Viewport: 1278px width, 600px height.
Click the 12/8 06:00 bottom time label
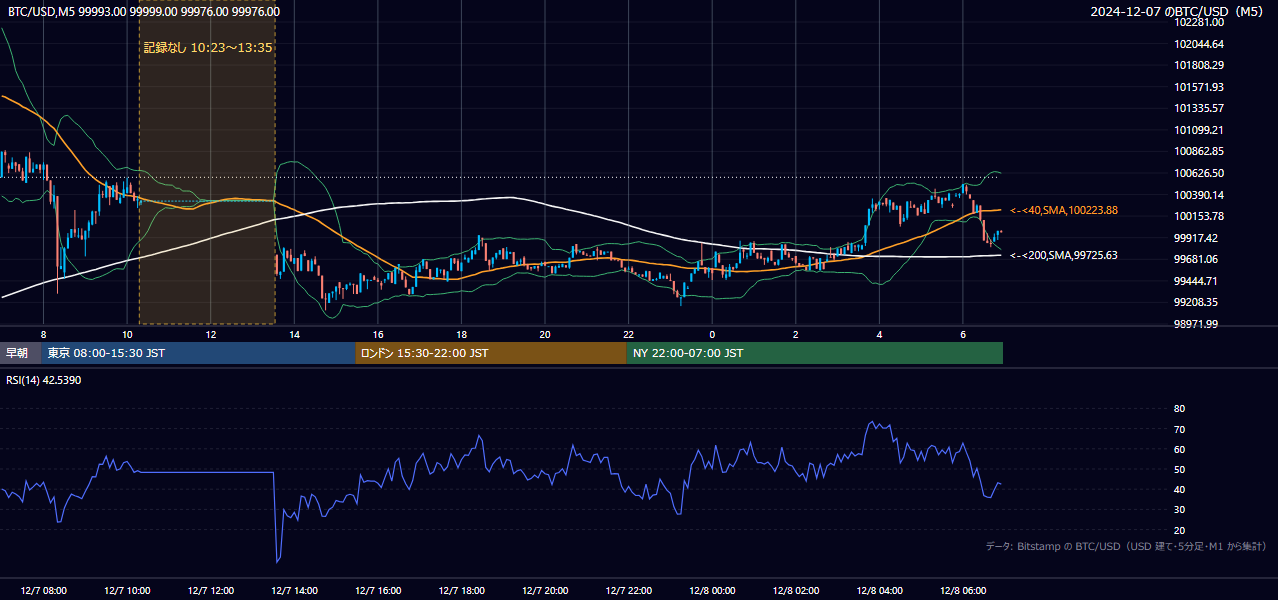pyautogui.click(x=963, y=590)
